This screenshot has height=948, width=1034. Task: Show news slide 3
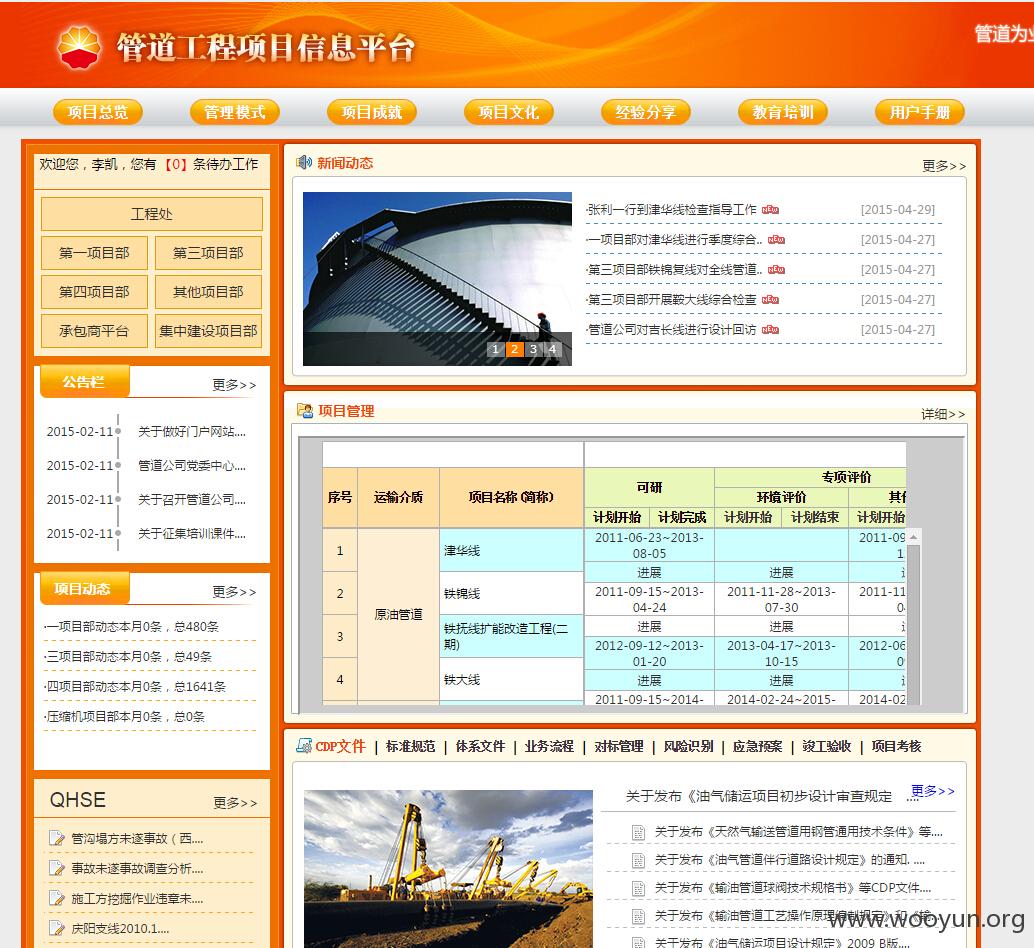(x=533, y=349)
